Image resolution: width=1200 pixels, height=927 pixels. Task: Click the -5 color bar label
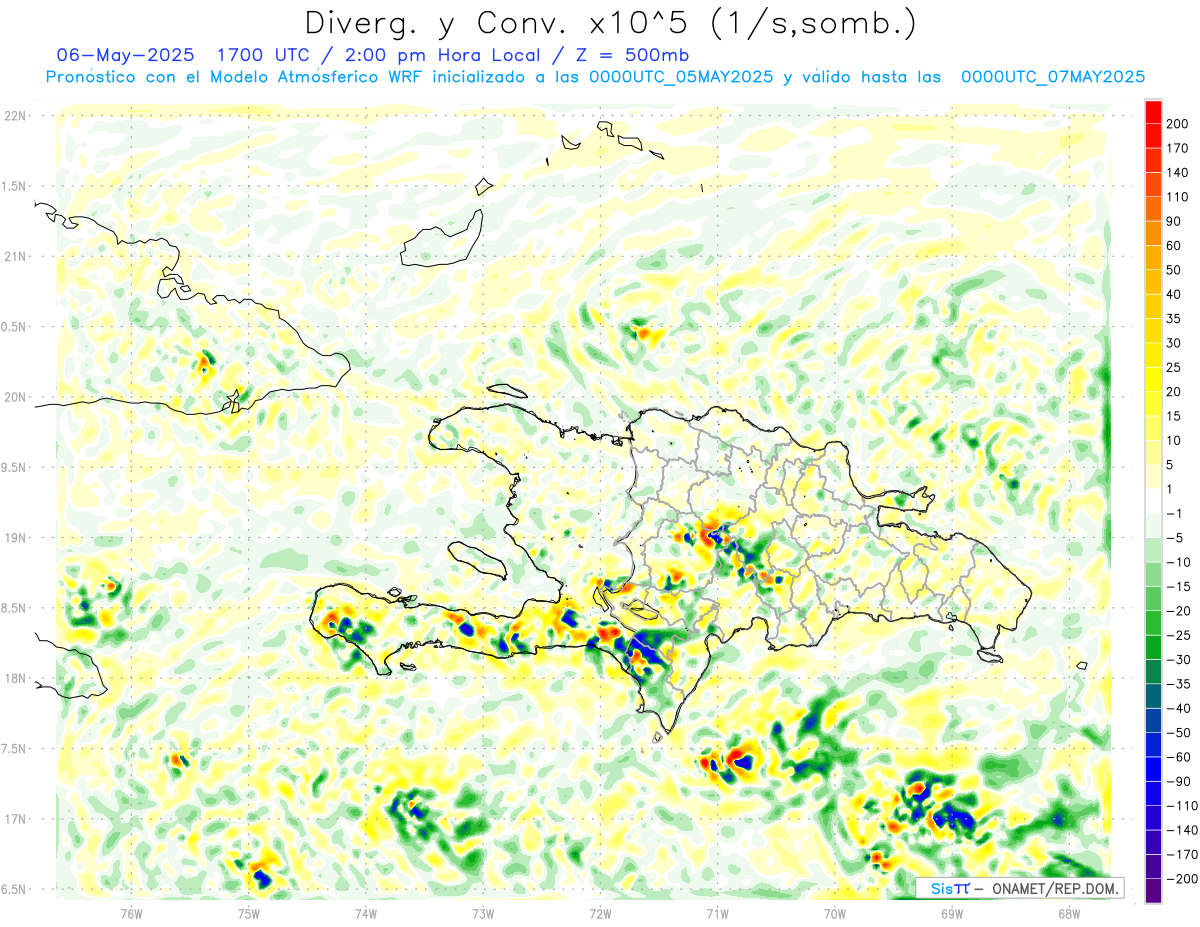coord(1174,538)
